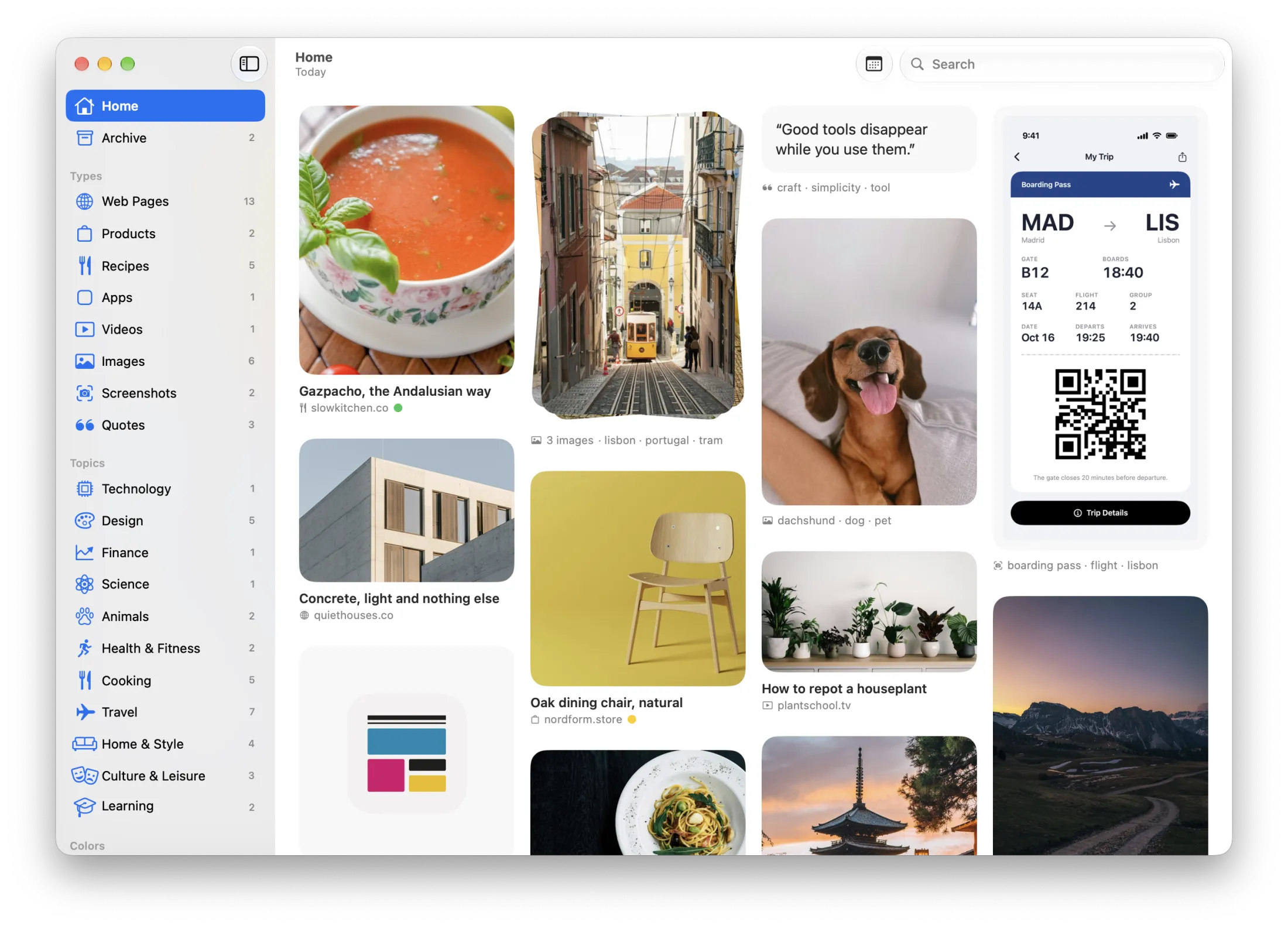Filter by Culture & Leisure topic
1288x929 pixels.
165,776
